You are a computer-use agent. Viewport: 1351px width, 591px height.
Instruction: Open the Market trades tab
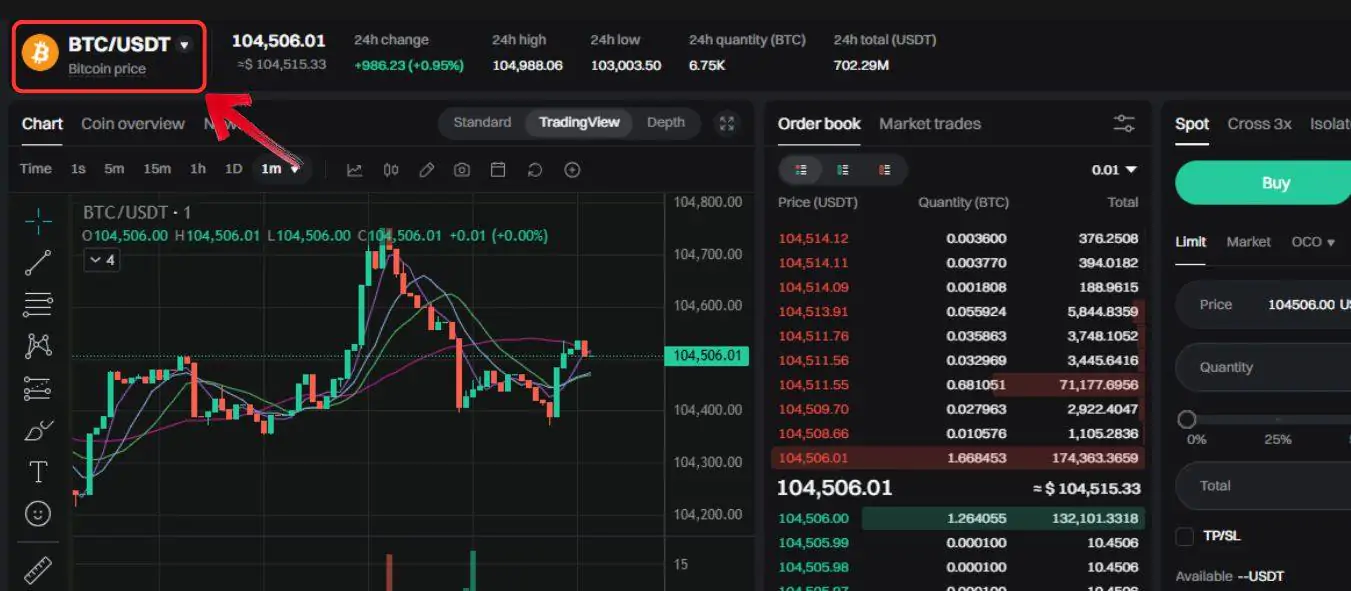tap(930, 124)
